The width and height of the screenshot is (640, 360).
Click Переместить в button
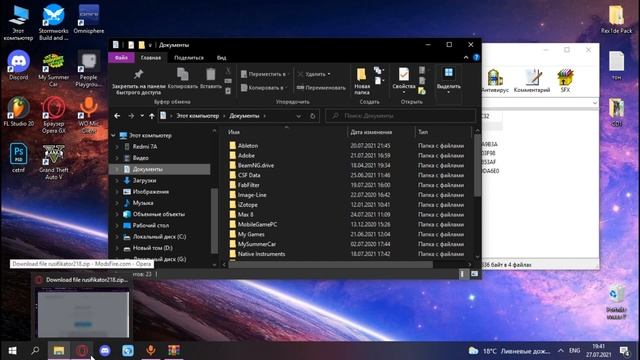pyautogui.click(x=265, y=74)
